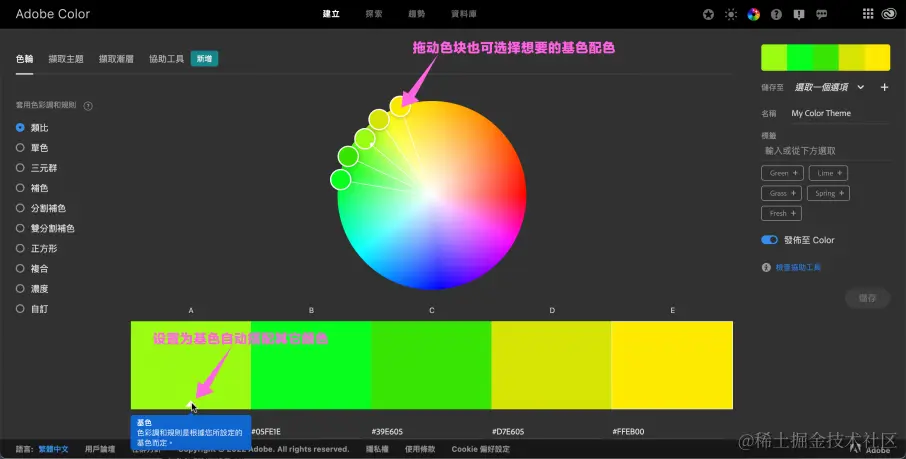Click the theme preview strip in sidebar

(825, 58)
